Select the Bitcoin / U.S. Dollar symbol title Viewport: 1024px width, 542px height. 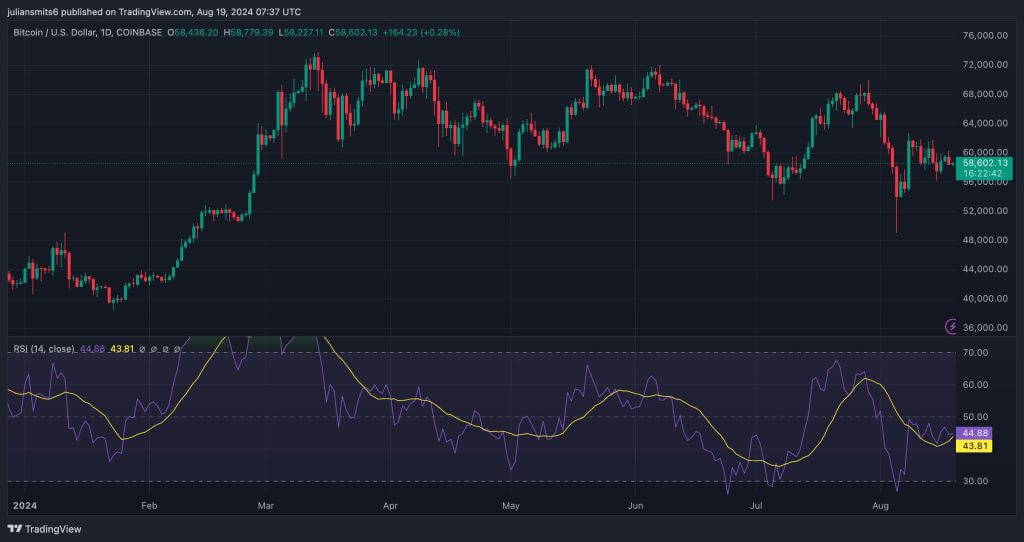click(62, 32)
